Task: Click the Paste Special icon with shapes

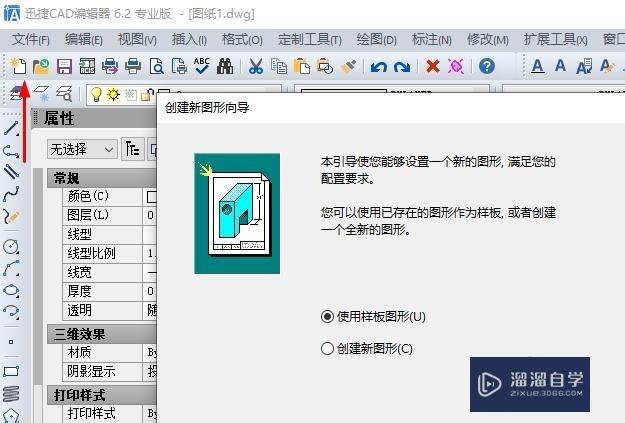Action: pyautogui.click(x=325, y=66)
